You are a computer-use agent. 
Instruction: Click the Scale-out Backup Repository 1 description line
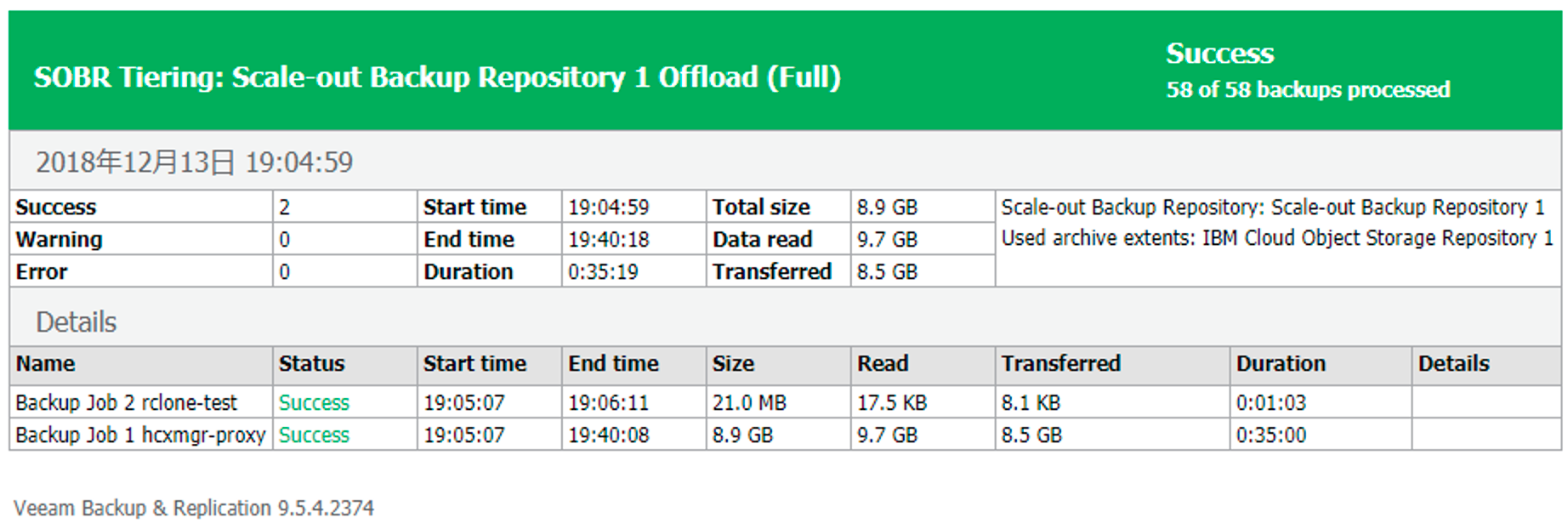(x=1272, y=208)
